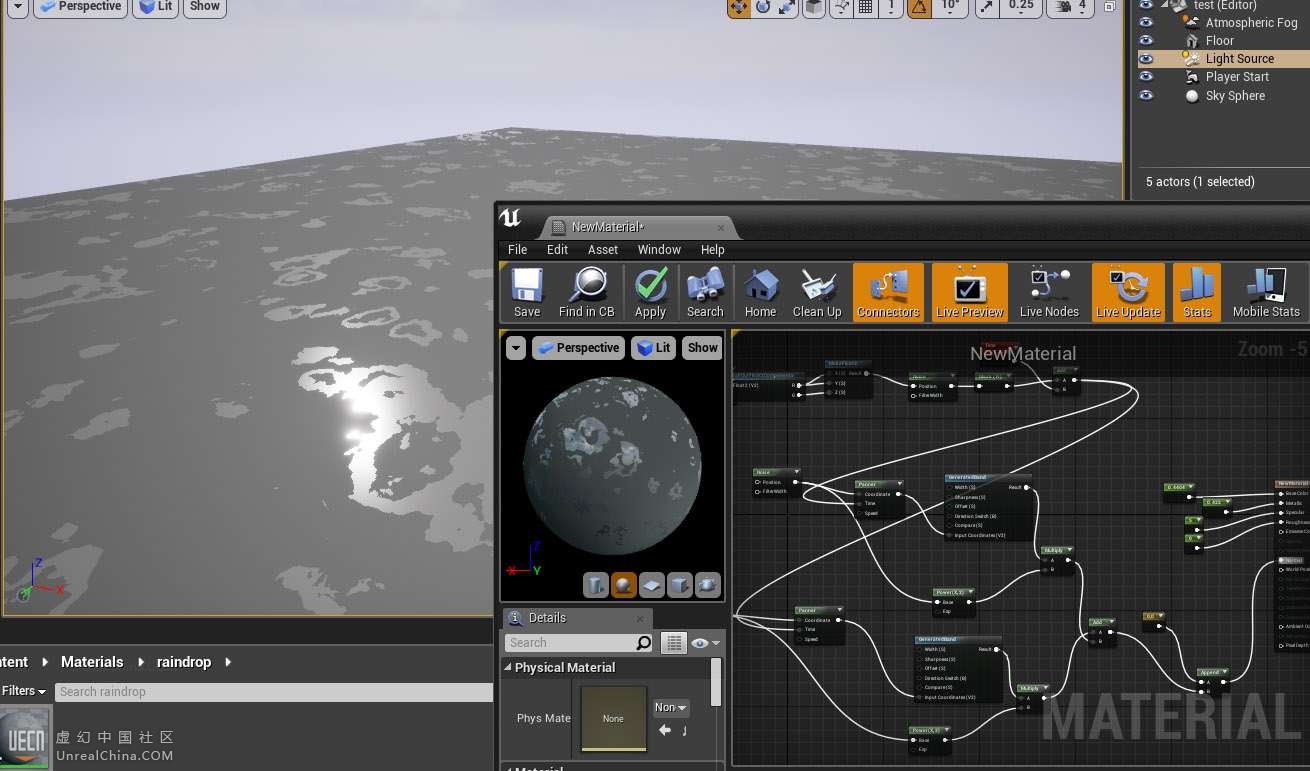Image resolution: width=1310 pixels, height=771 pixels.
Task: Open Phys Material None dropdown
Action: [671, 707]
